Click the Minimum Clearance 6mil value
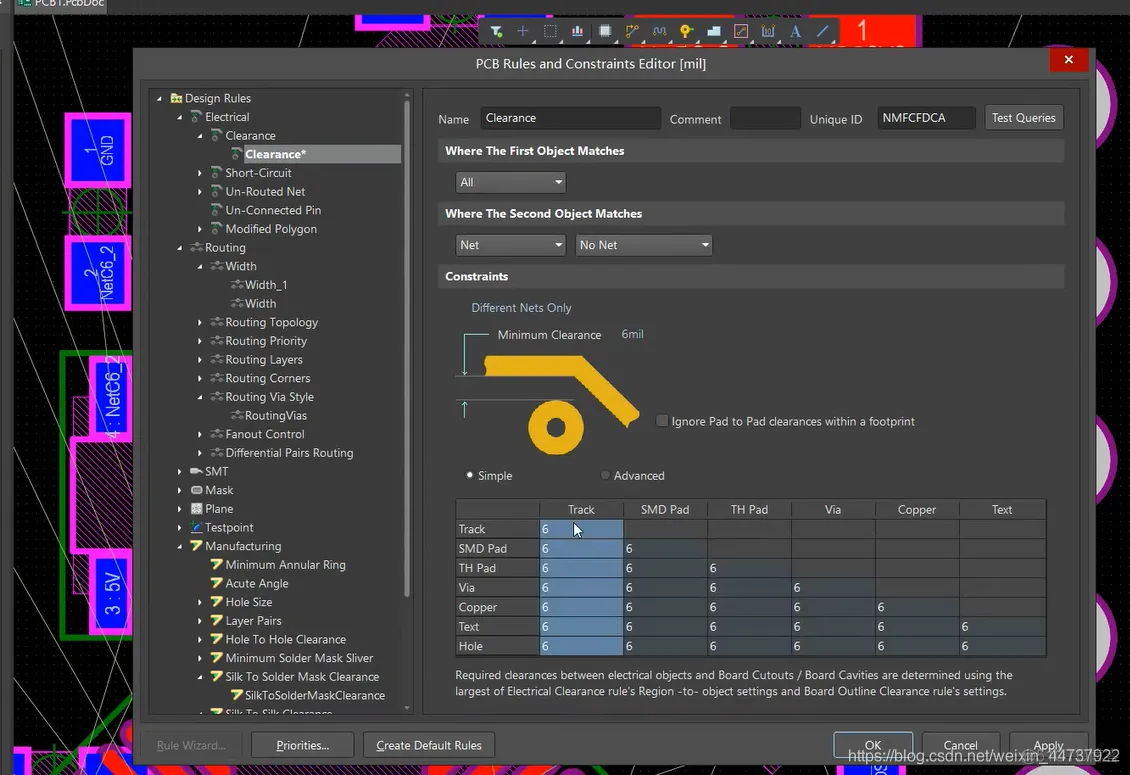This screenshot has width=1130, height=775. tap(632, 335)
